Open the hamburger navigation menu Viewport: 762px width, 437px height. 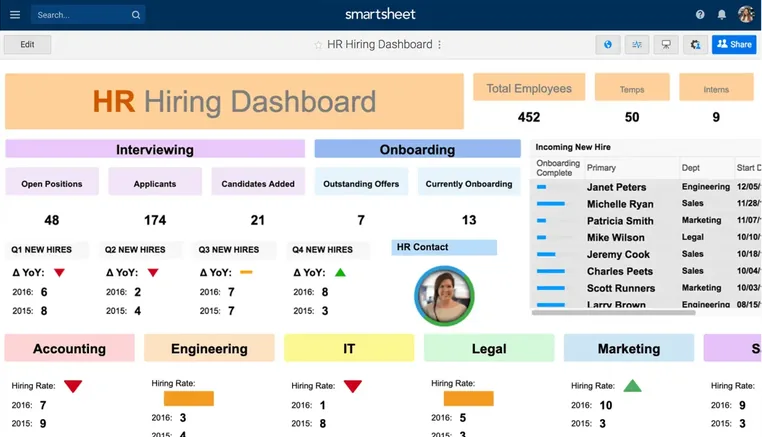click(x=15, y=15)
